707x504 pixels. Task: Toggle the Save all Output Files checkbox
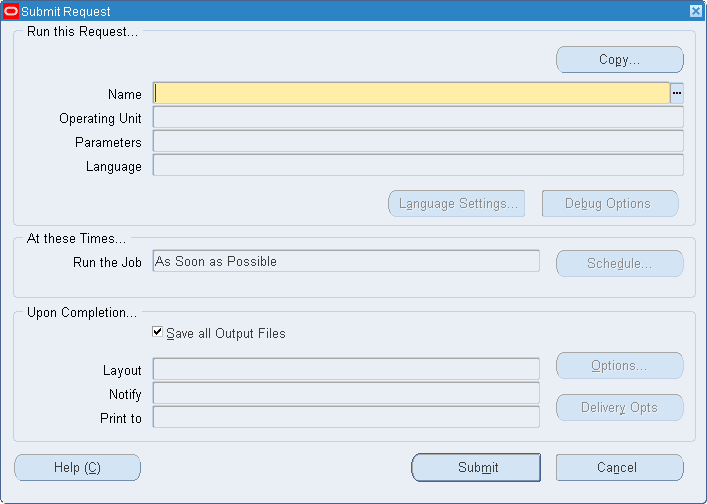tap(157, 332)
